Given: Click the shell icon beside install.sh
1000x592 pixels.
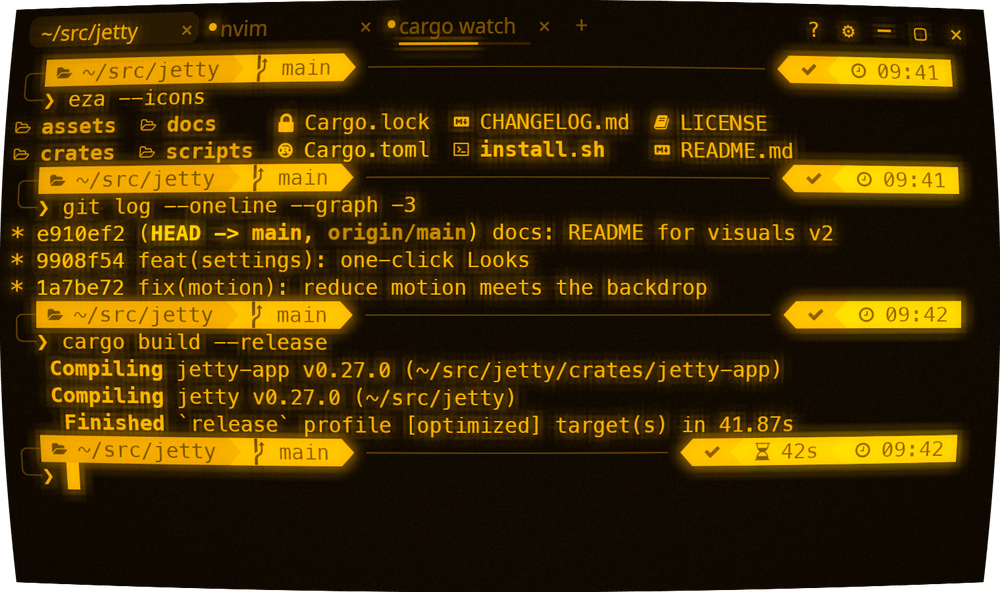Looking at the screenshot, I should 461,149.
